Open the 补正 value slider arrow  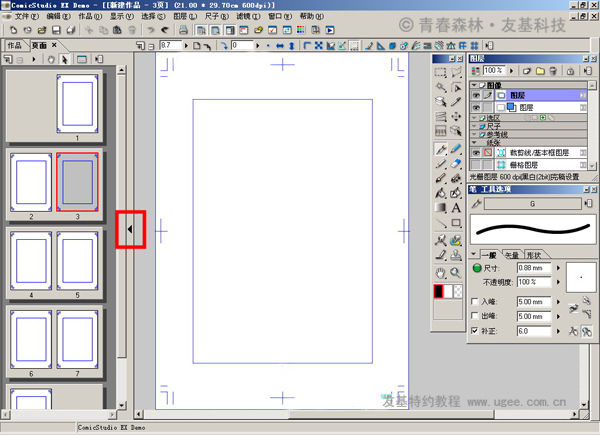point(558,331)
